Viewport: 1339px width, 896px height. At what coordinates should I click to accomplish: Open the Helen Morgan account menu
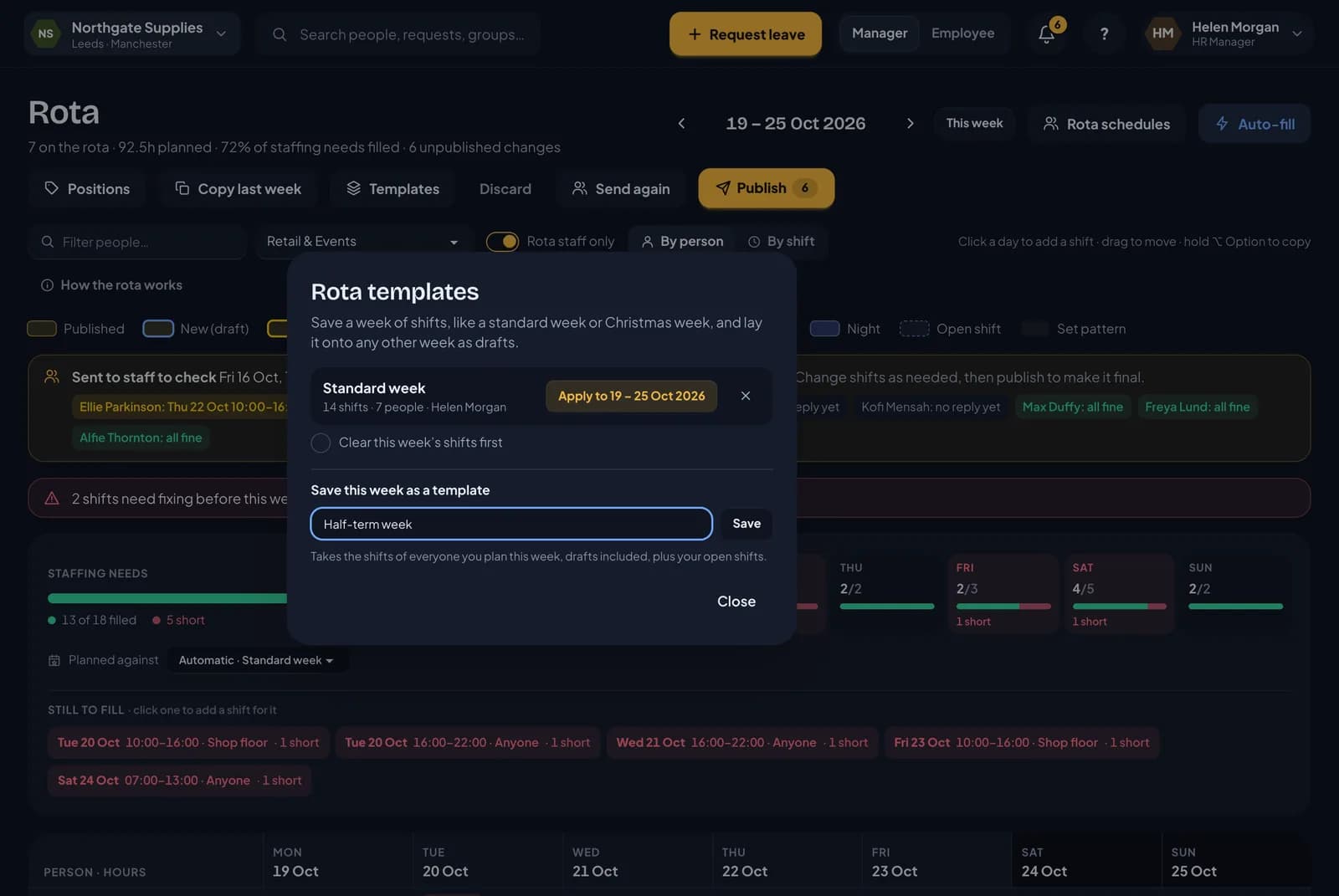[x=1227, y=33]
